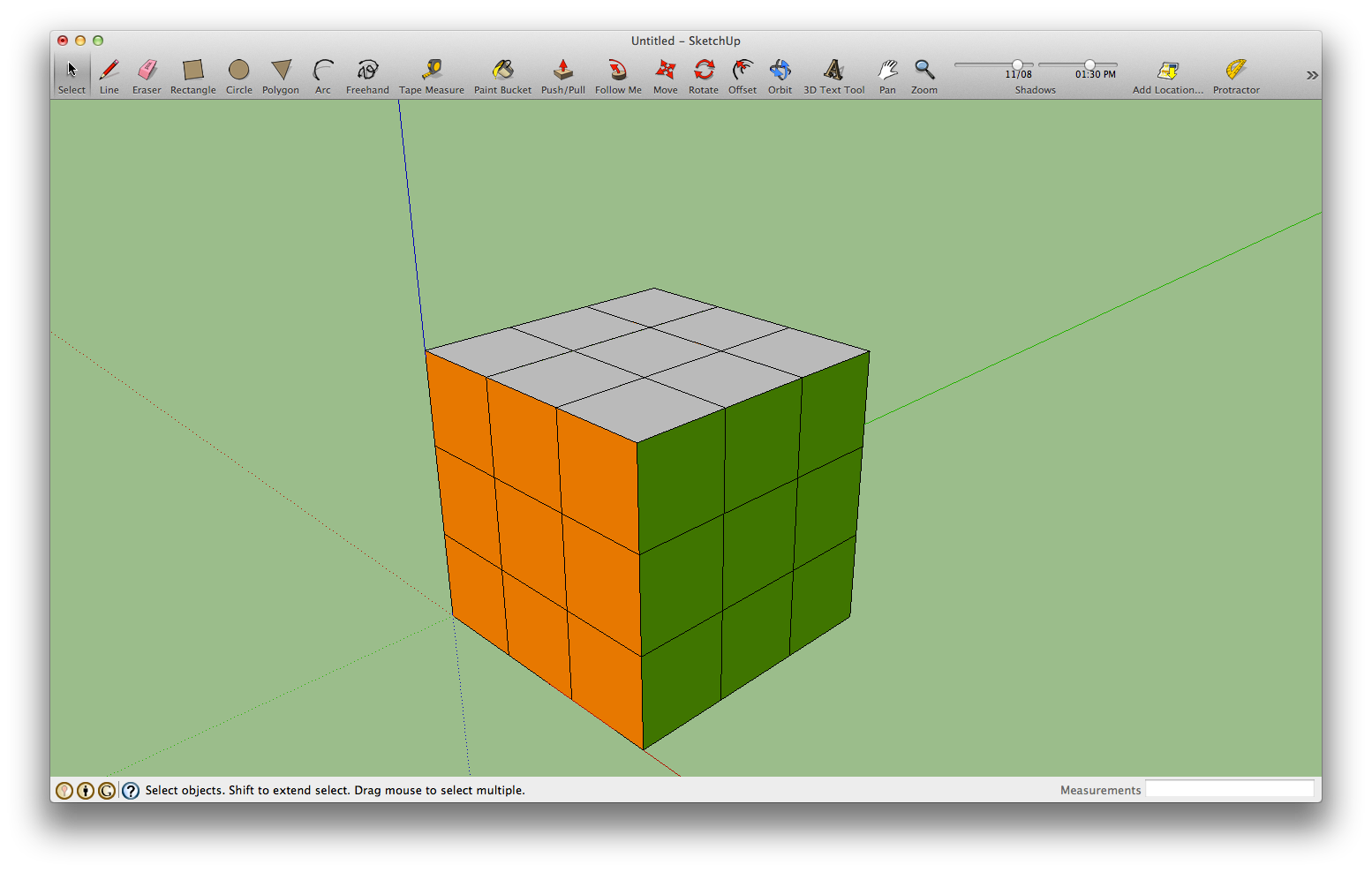Screen dimensions: 1372x872
Task: Activate the Paint Bucket tool
Action: coord(502,71)
